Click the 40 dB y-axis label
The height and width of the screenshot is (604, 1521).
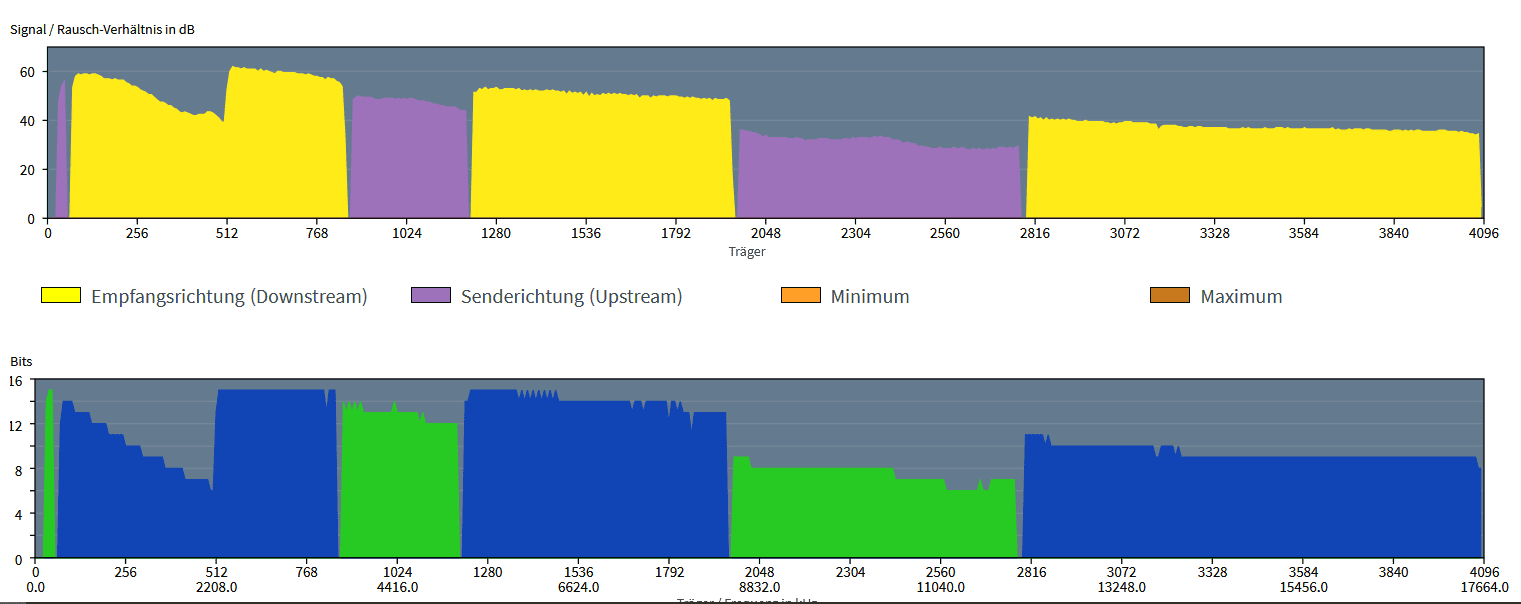28,121
